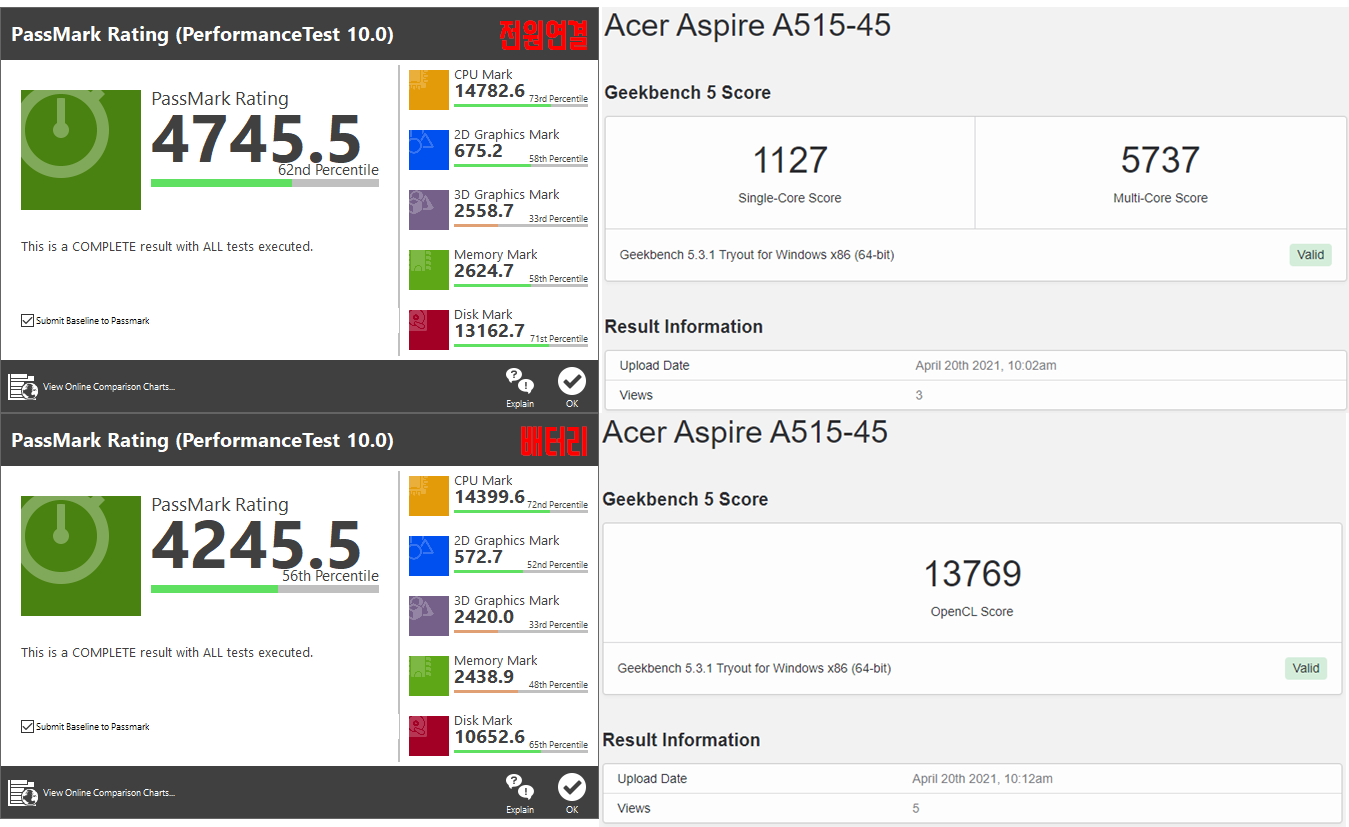Click the 56th Percentile progress bar
This screenshot has width=1349, height=827.
(265, 589)
